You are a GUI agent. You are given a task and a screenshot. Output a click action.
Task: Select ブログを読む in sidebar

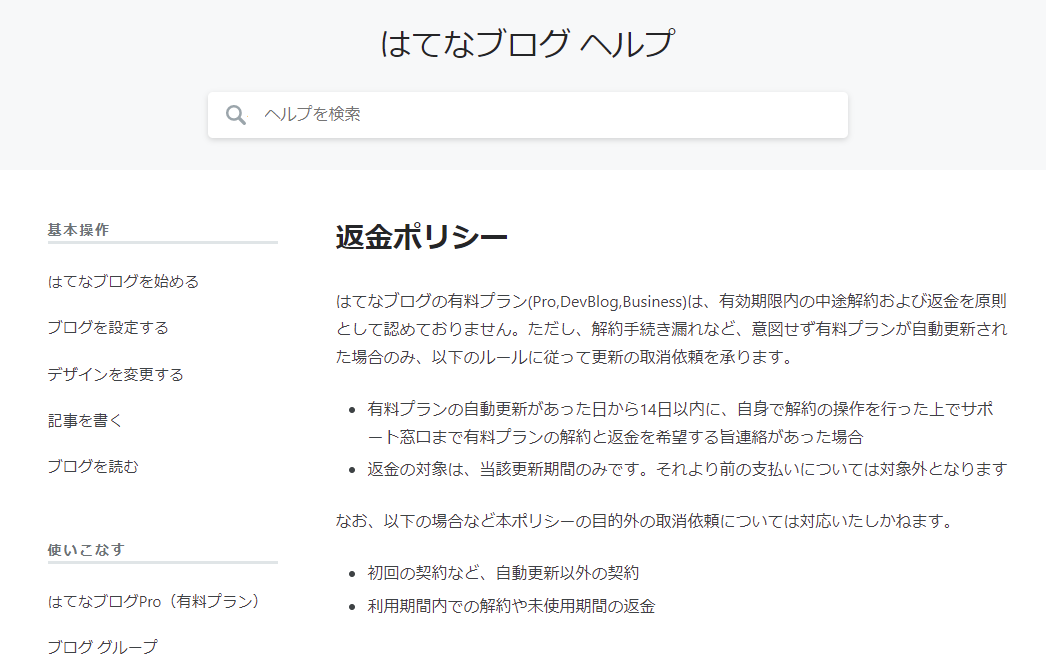pyautogui.click(x=93, y=466)
